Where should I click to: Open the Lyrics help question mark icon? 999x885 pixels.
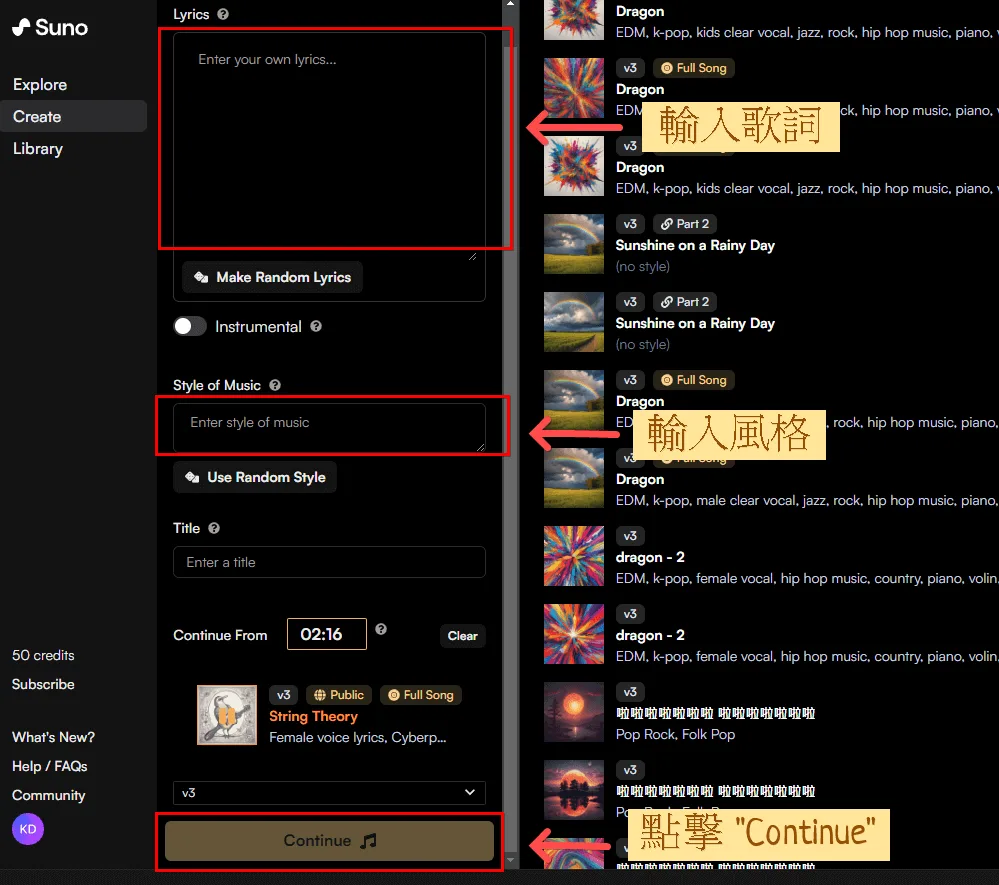[x=223, y=14]
